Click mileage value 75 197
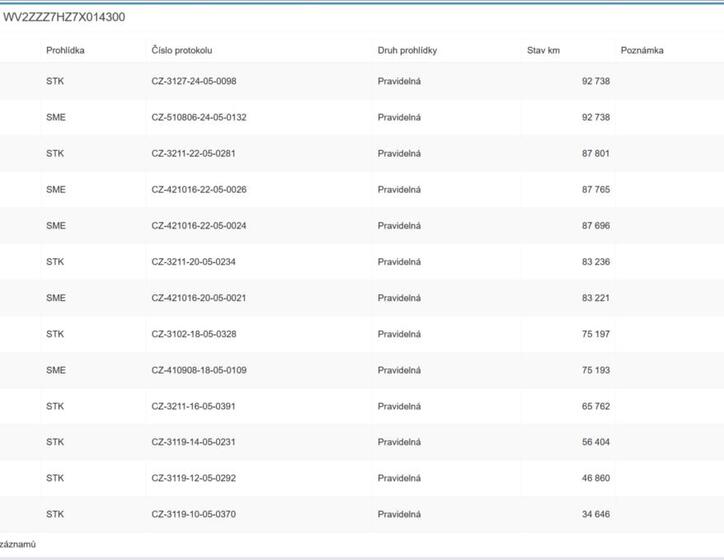Viewport: 724px width, 560px height. coord(596,334)
